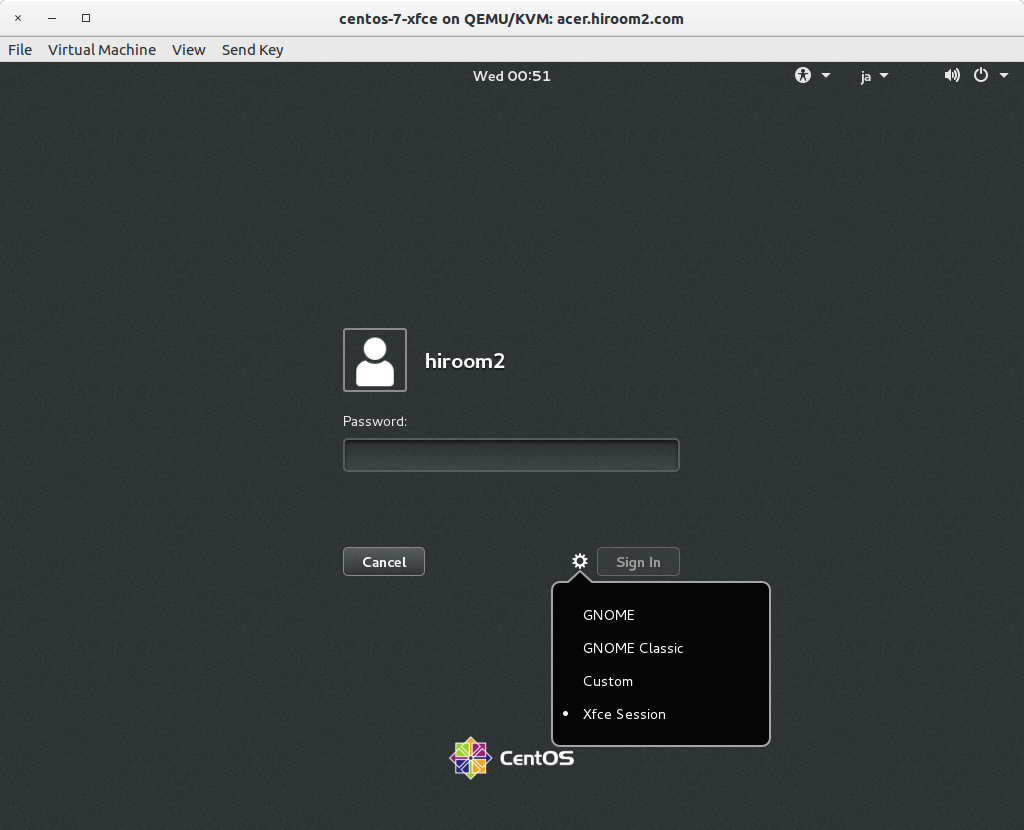
Task: Open the session settings gear icon
Action: tap(579, 561)
